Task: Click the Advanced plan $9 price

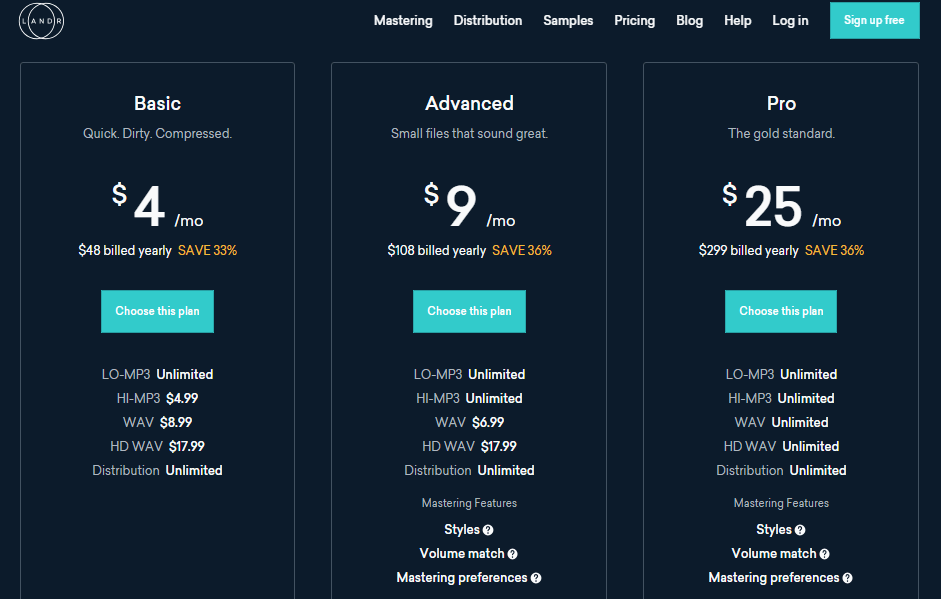Action: [x=461, y=208]
